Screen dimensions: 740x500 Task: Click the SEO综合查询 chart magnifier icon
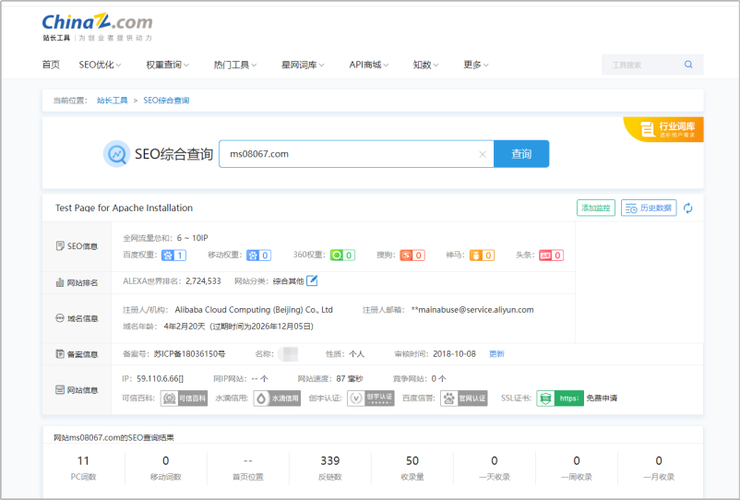click(117, 154)
